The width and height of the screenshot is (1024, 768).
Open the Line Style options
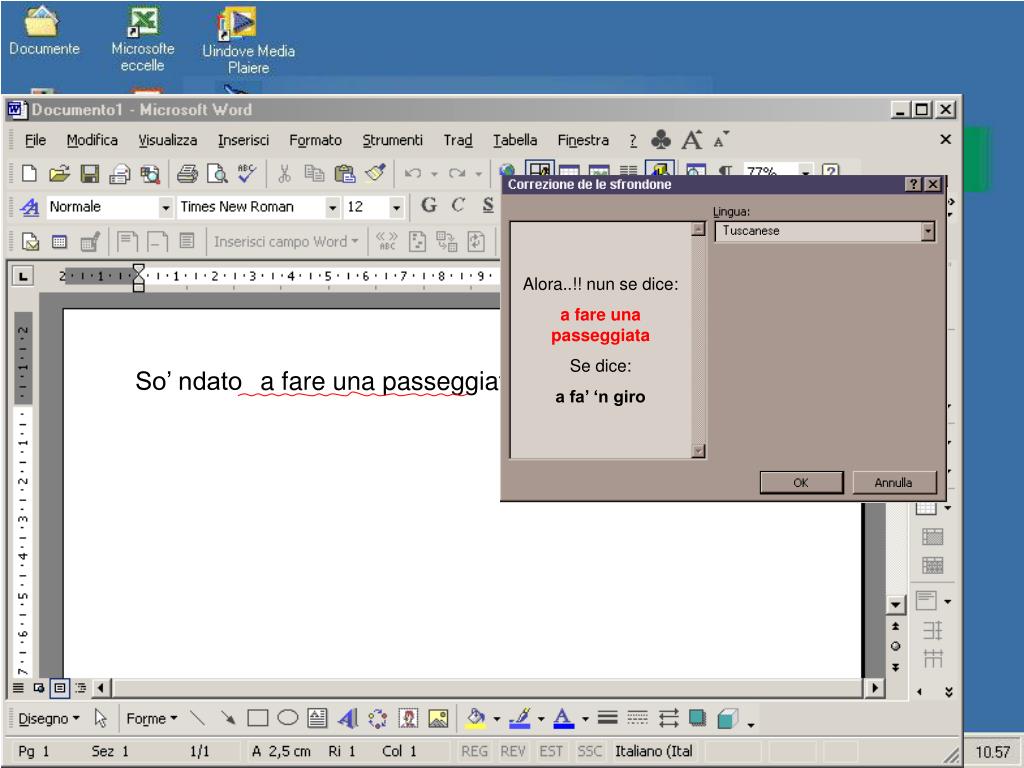[607, 718]
